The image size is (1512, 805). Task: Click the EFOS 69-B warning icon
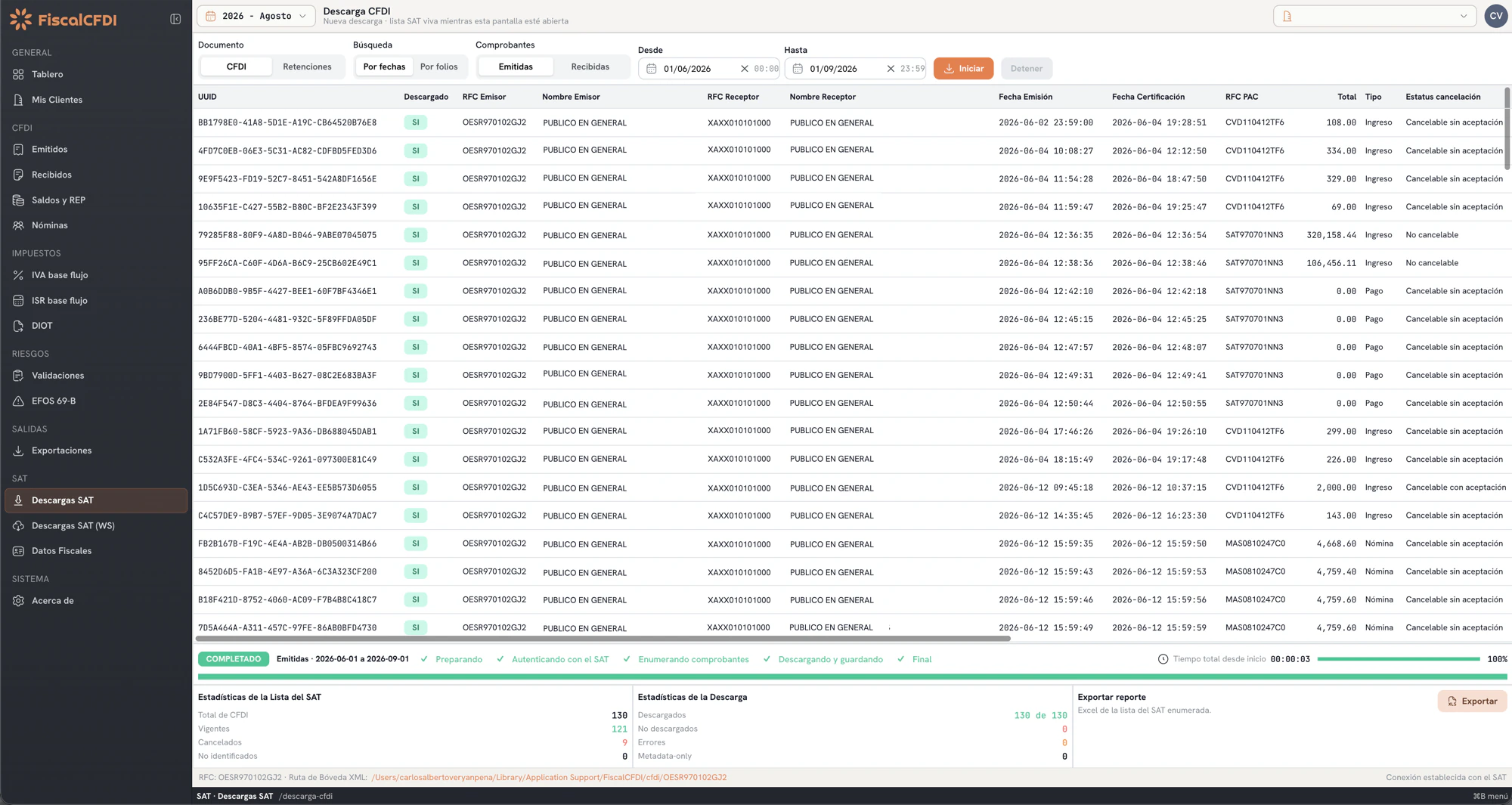pos(18,401)
